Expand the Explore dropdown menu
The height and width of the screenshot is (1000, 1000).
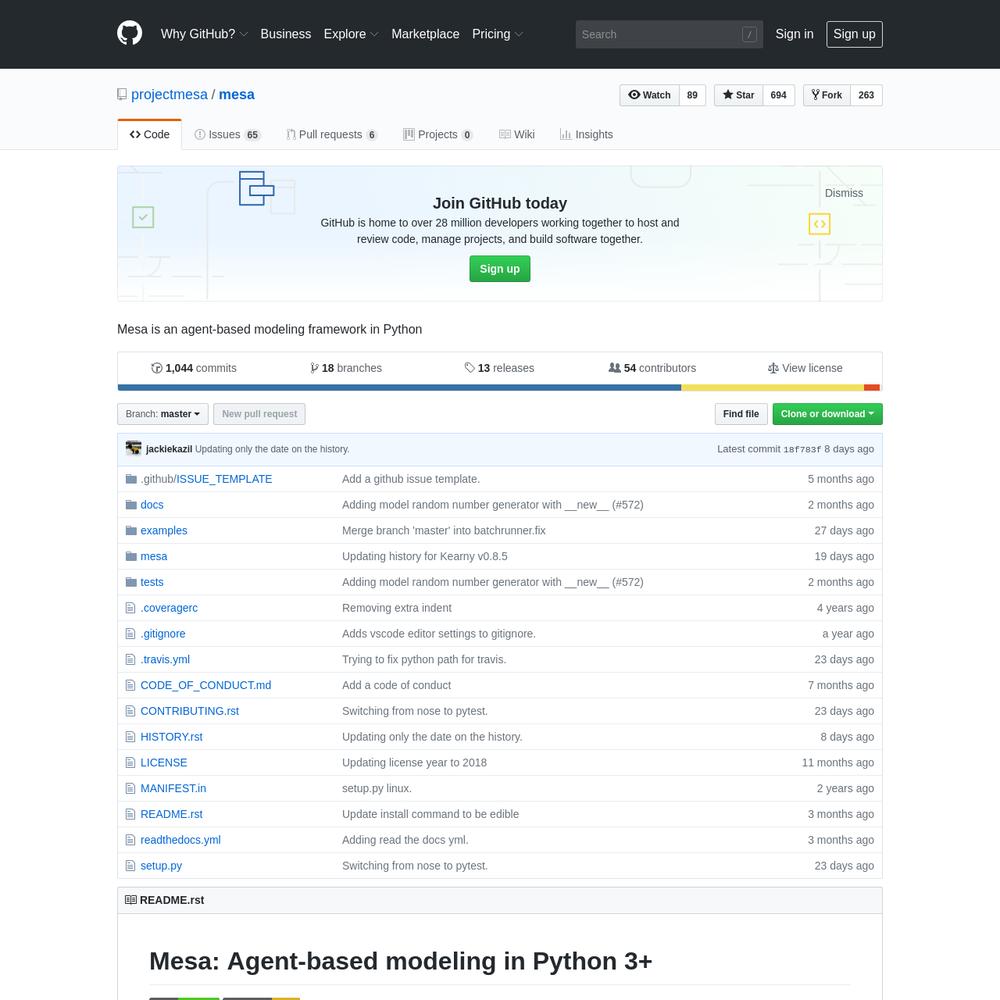point(351,34)
